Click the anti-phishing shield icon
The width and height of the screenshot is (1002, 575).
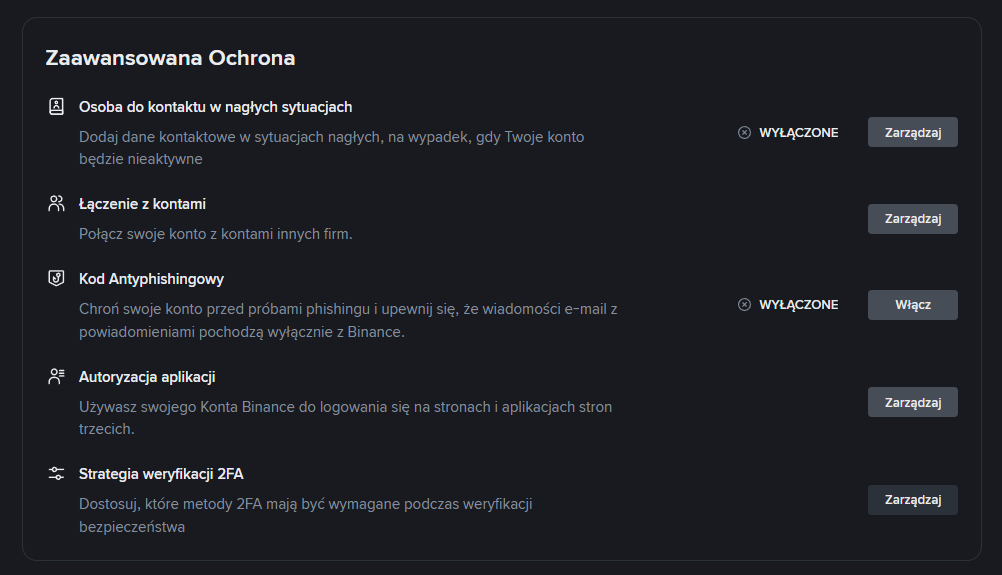tap(56, 279)
